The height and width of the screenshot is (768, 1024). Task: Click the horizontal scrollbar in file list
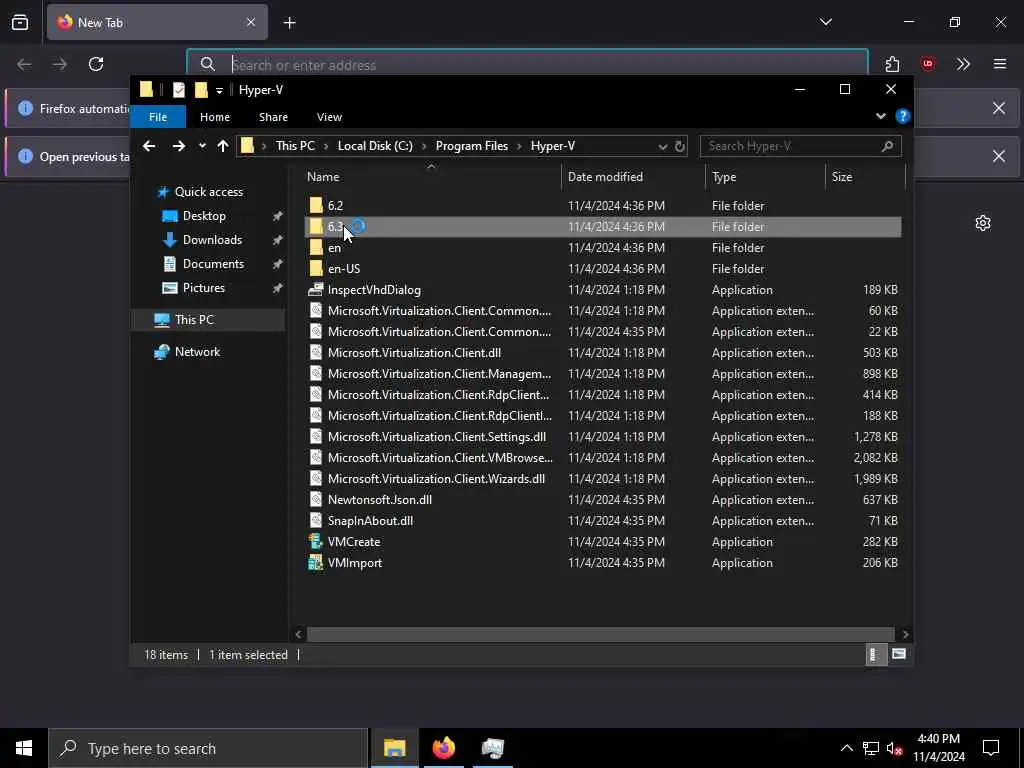pos(600,634)
